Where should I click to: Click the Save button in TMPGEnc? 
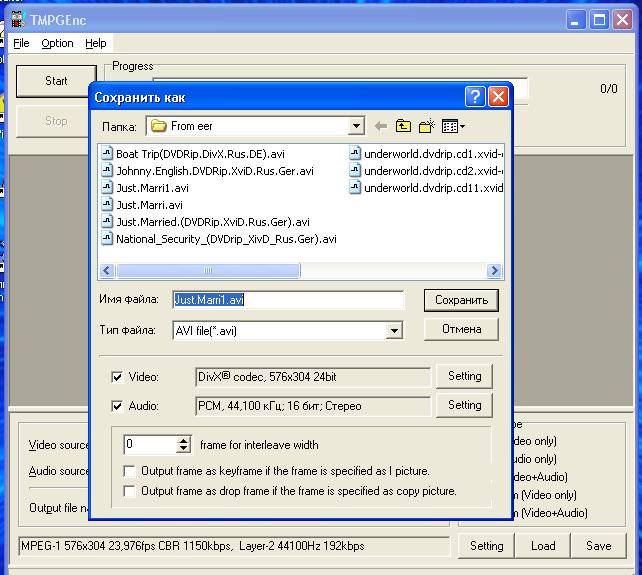[599, 546]
